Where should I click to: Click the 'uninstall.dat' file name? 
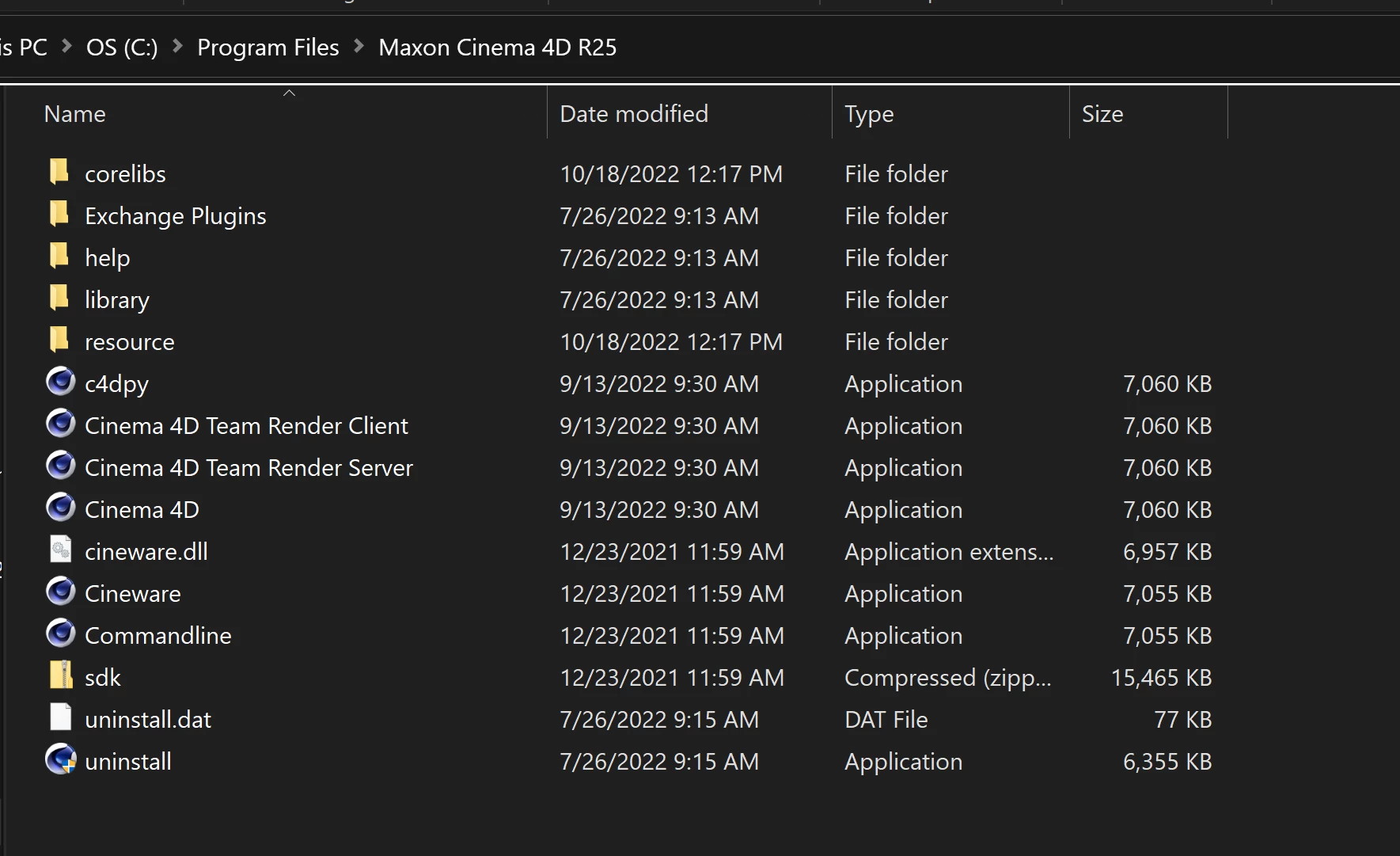pos(148,720)
